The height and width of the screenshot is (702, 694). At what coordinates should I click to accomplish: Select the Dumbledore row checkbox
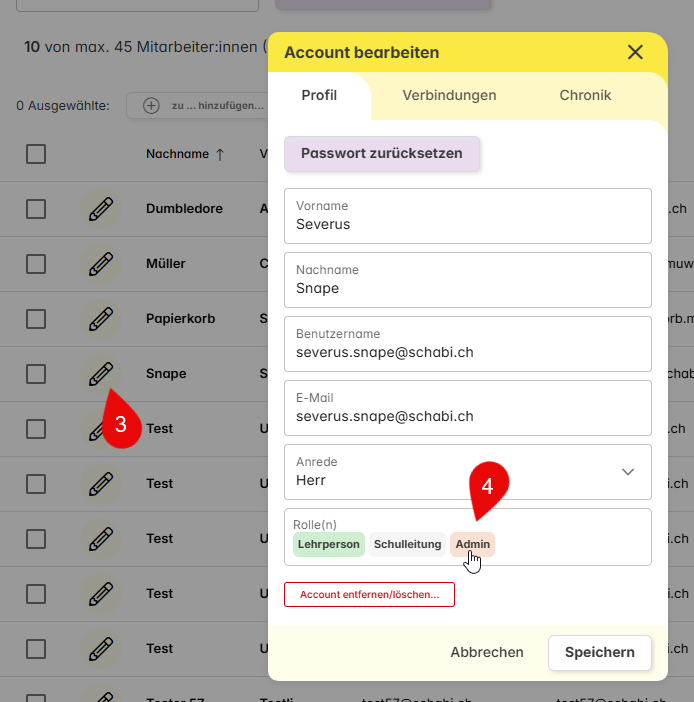[x=36, y=209]
